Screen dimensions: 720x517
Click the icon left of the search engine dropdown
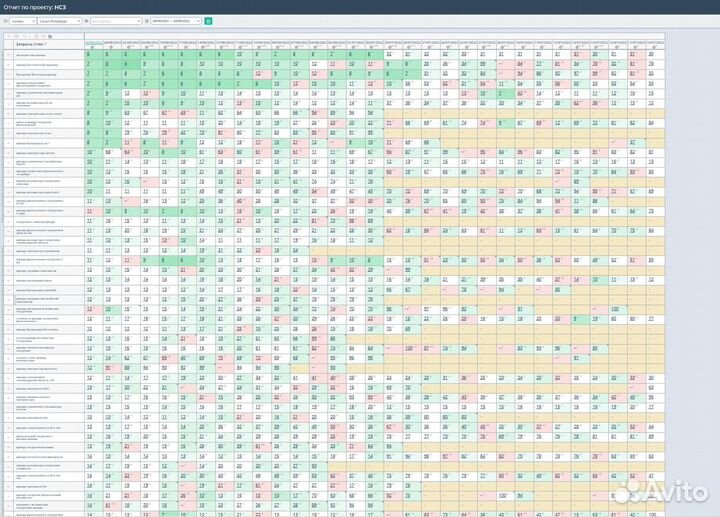[x=4, y=20]
